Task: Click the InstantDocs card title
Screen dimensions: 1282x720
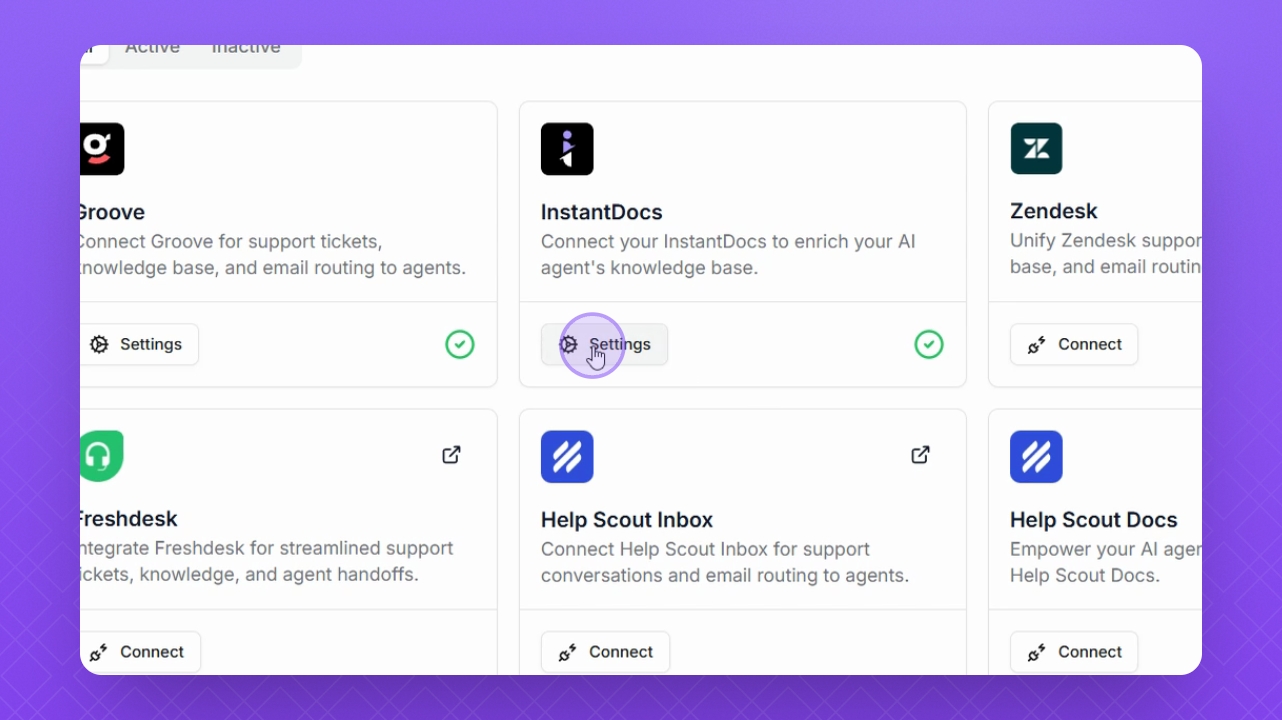Action: [x=601, y=212]
